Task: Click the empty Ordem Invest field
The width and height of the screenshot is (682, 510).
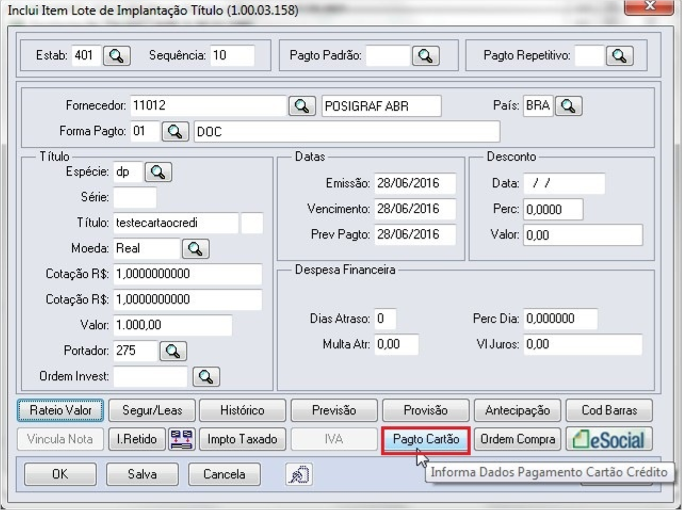Action: (150, 377)
